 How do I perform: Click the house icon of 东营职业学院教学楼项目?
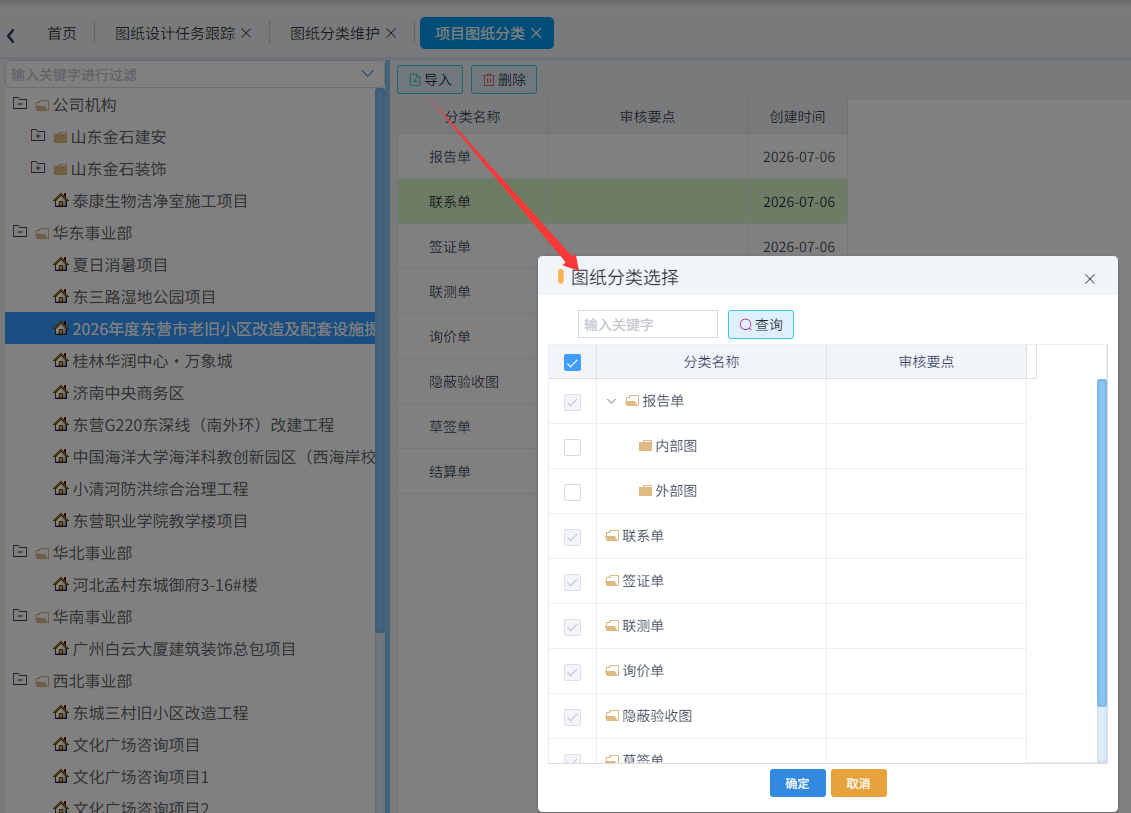pyautogui.click(x=61, y=519)
